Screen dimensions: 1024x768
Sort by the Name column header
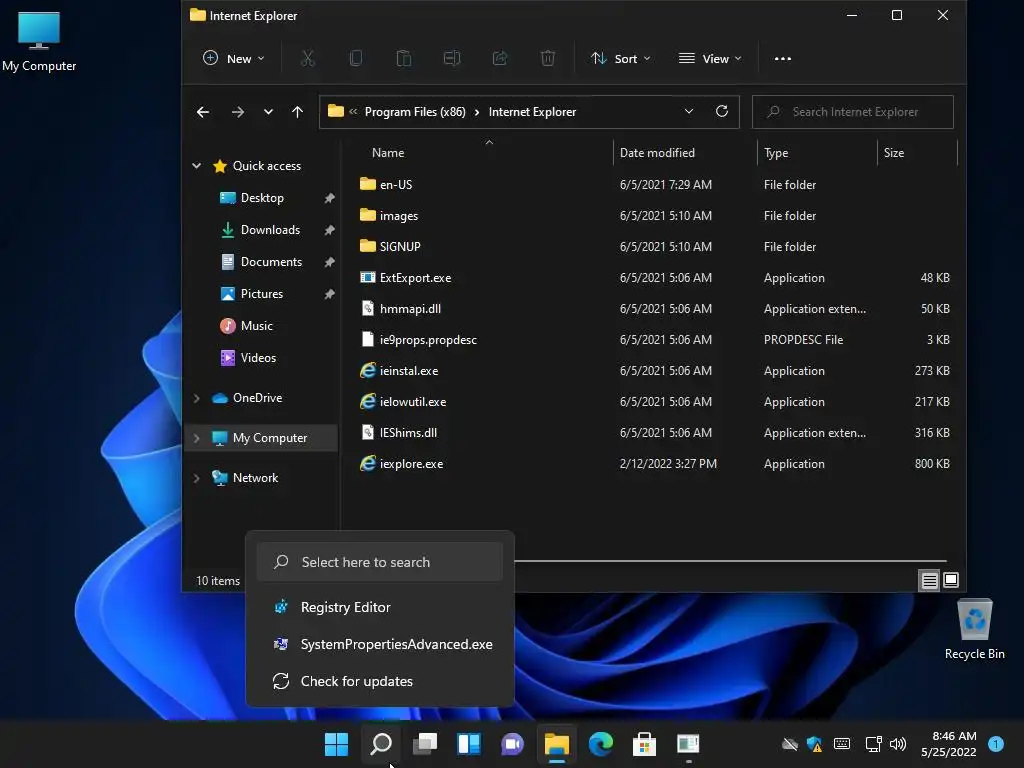[388, 153]
